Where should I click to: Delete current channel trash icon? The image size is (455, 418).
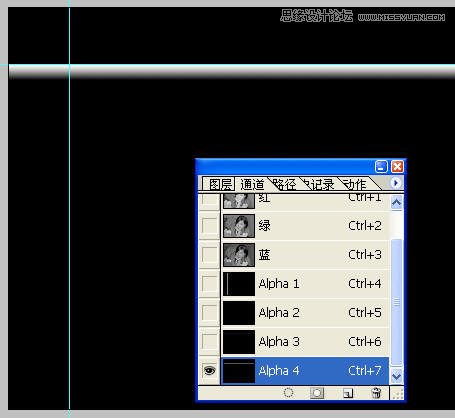376,393
